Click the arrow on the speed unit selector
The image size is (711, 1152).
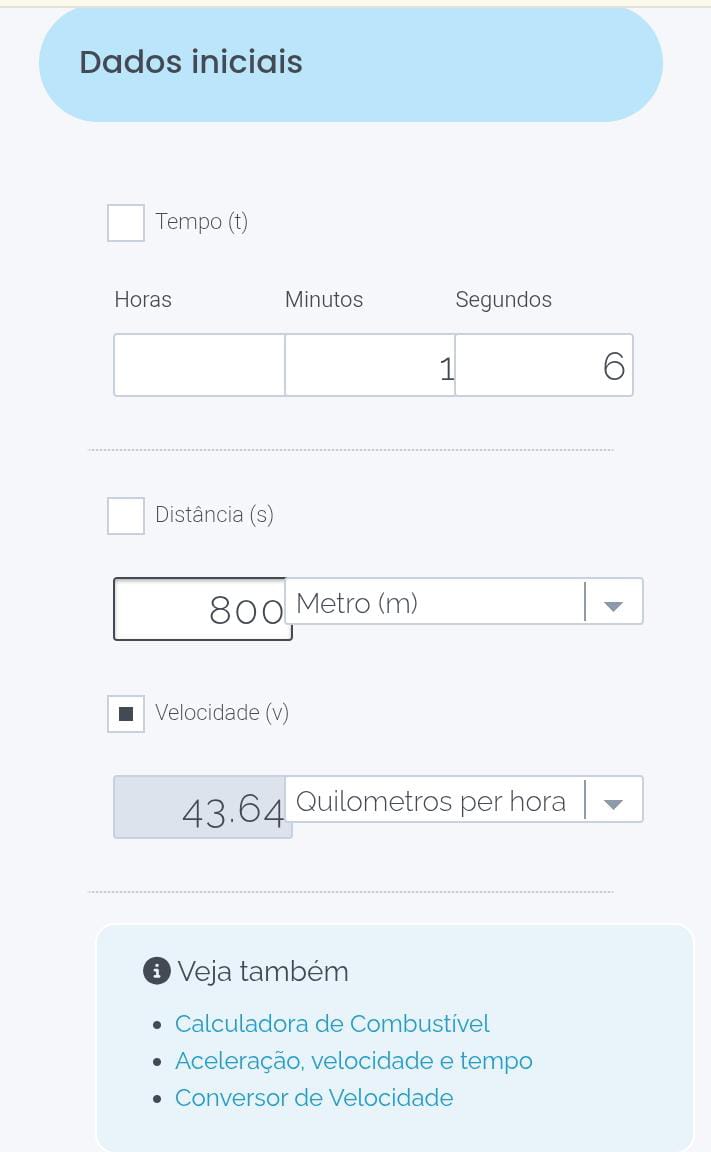pos(614,802)
